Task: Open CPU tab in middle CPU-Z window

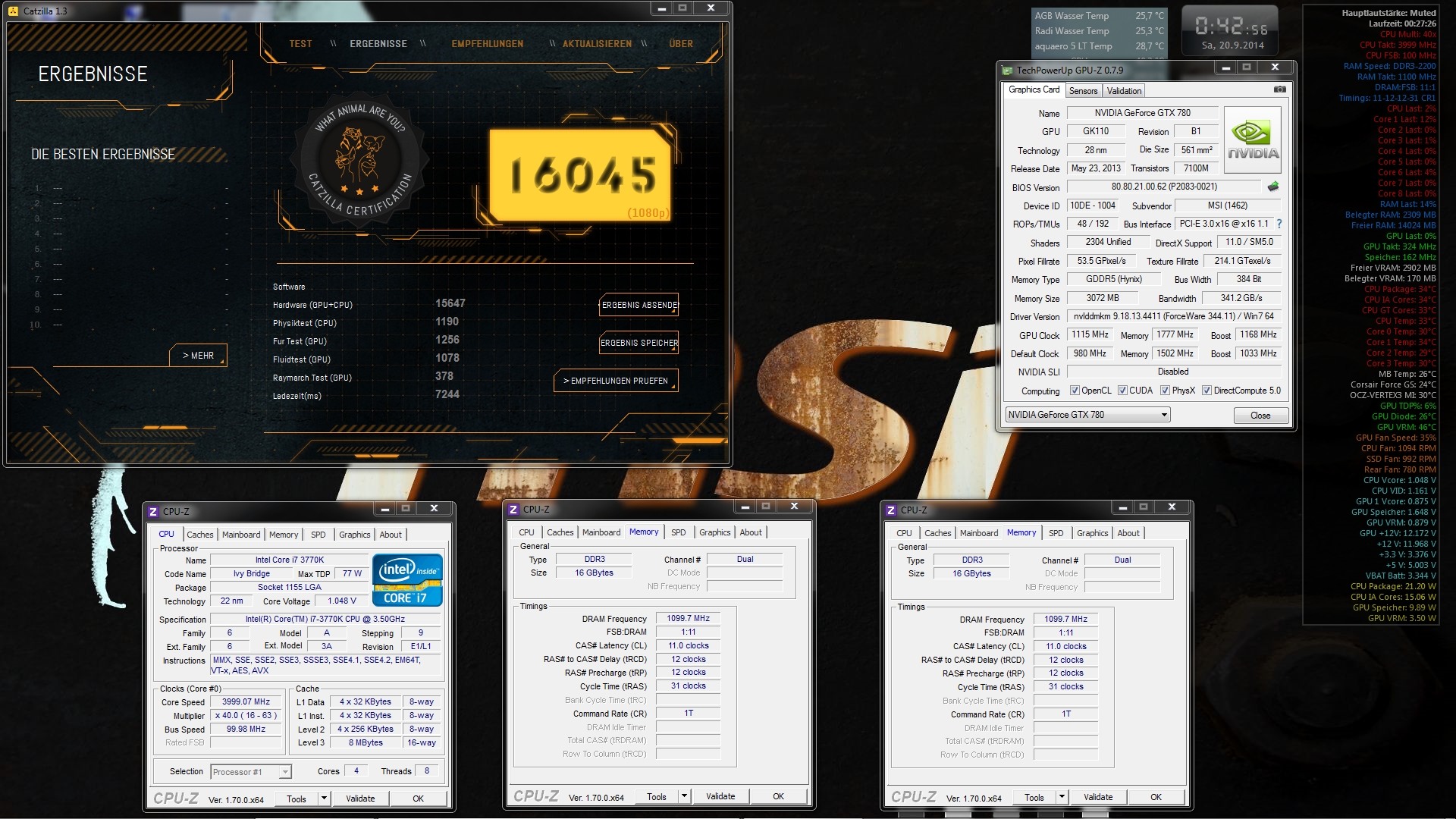Action: point(526,532)
